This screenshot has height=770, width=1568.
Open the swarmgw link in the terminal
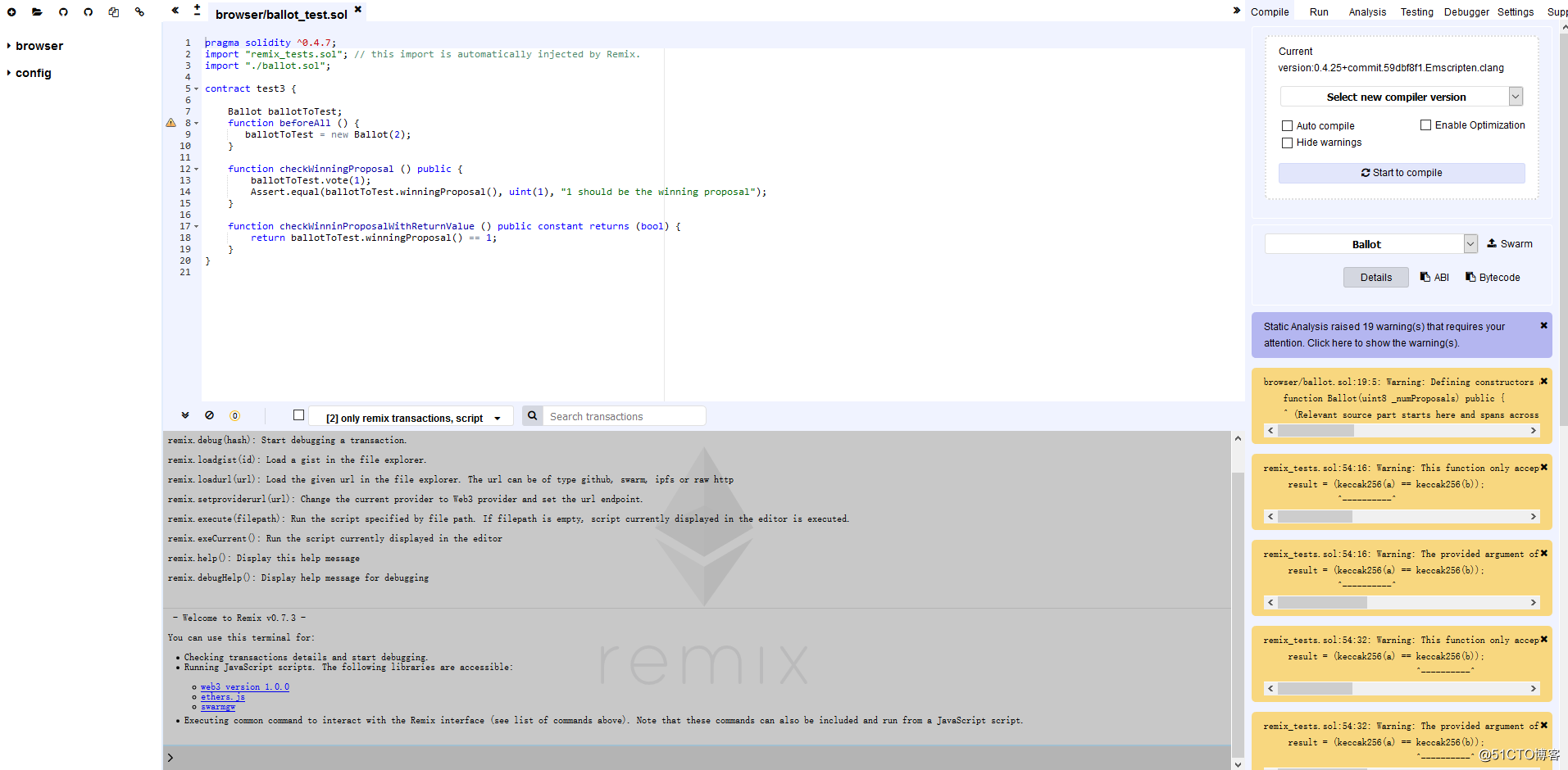pyautogui.click(x=218, y=707)
